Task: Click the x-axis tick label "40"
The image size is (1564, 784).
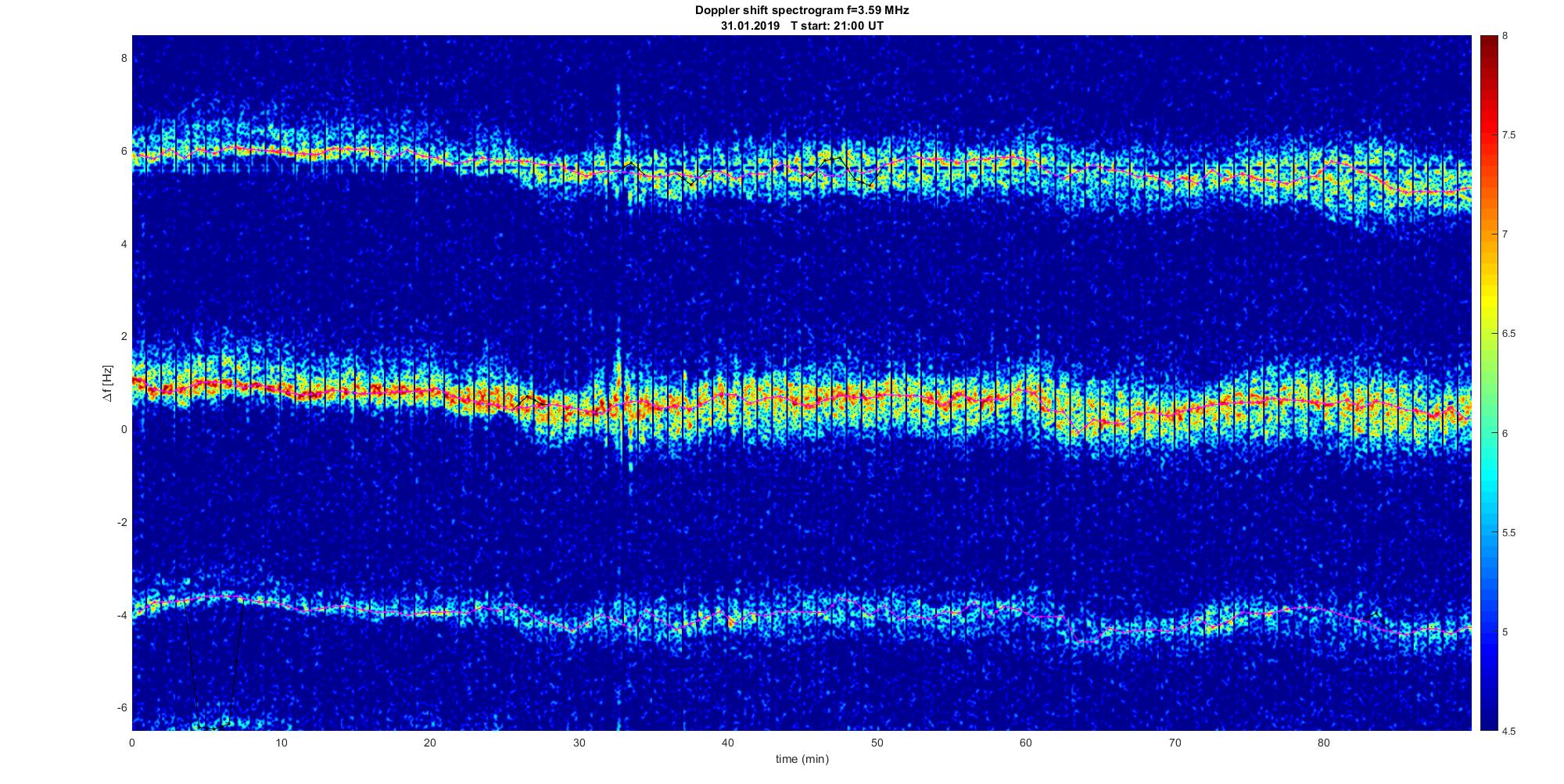Action: pyautogui.click(x=728, y=743)
